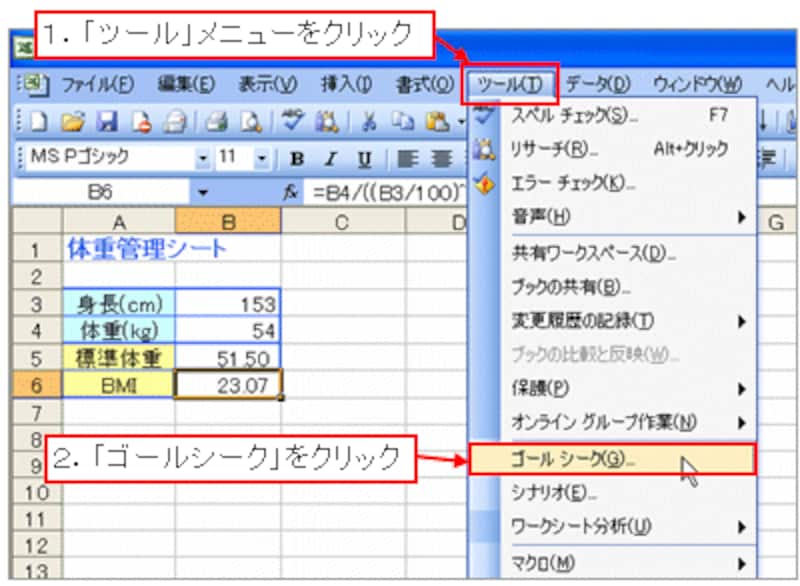This screenshot has height=586, width=800.
Task: Click the fx Insert Function icon
Action: 290,192
